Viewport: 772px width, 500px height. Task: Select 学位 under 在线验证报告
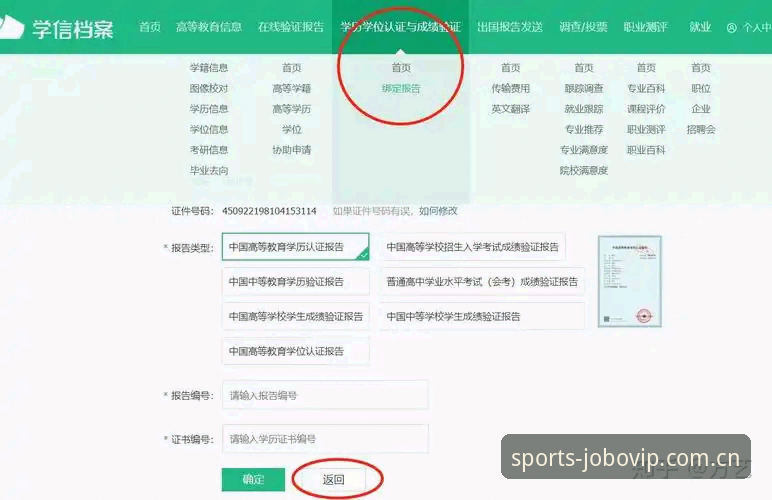tap(291, 129)
